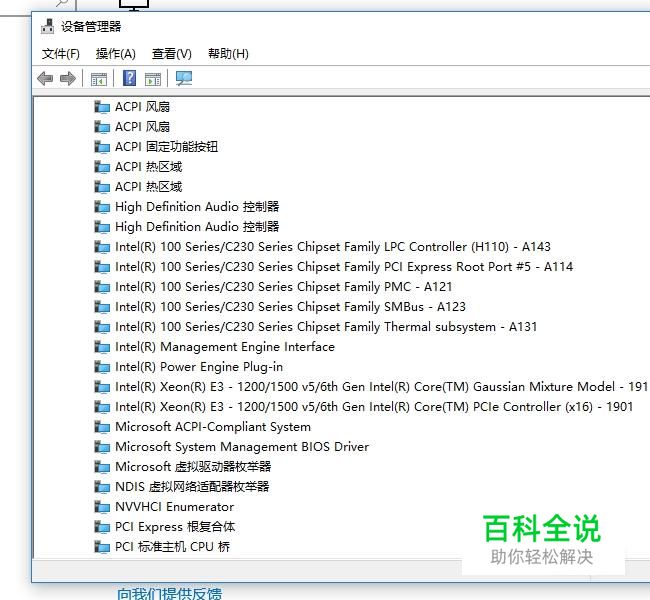The image size is (650, 600).
Task: Click the device icon beside Intel(R) Management Engine Interface
Action: pos(102,347)
